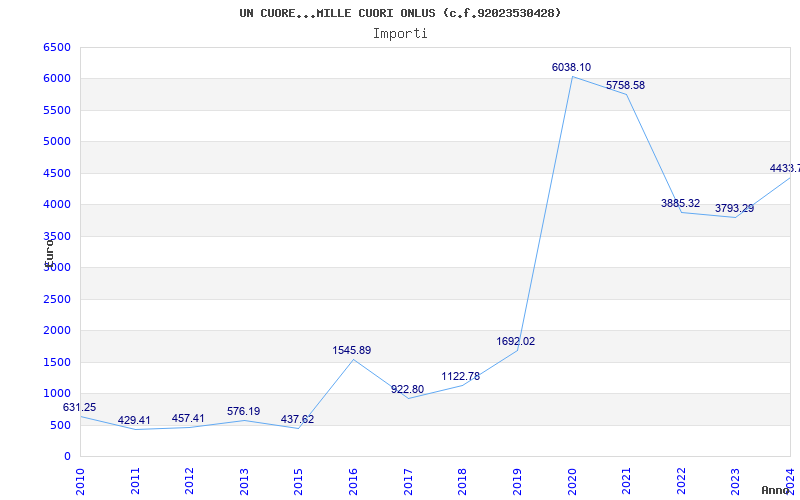The image size is (800, 500).
Task: Click the 4500 y-axis tick label
Action: (x=57, y=173)
